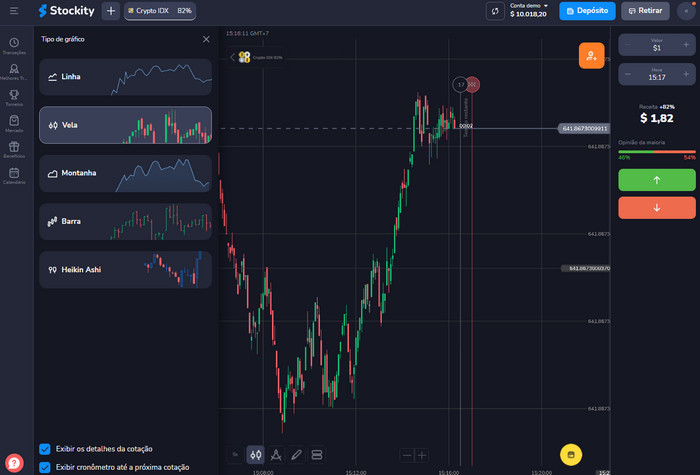
Task: Add a new asset tab with plus
Action: pos(111,11)
